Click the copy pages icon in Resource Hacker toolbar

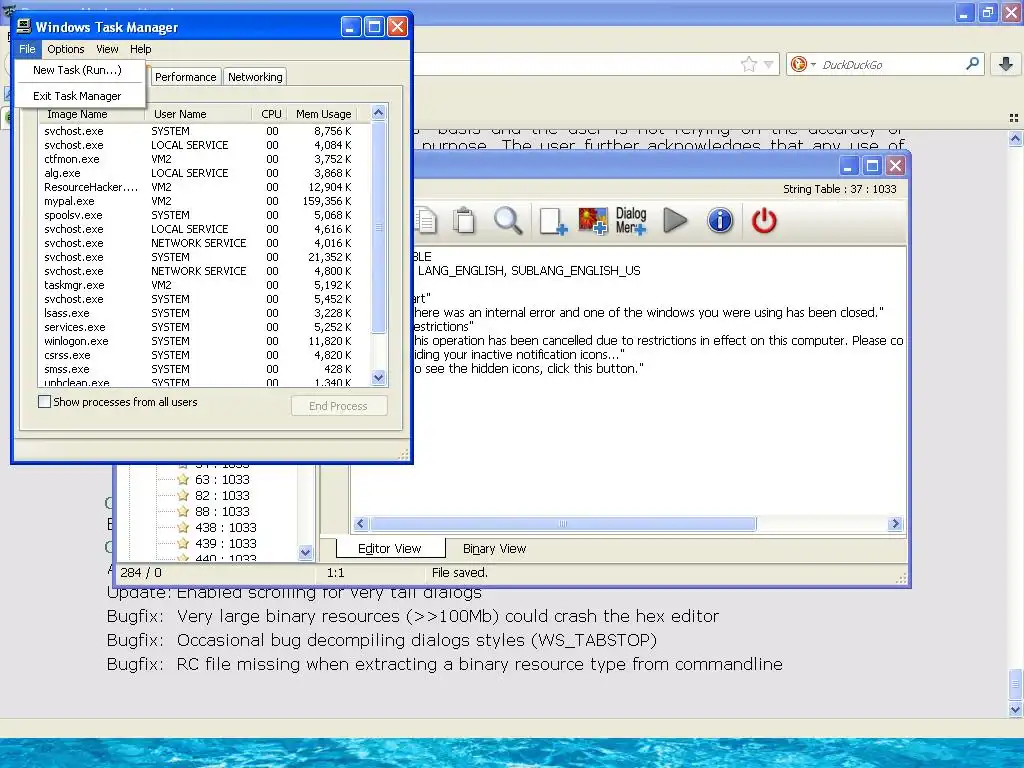(x=425, y=221)
